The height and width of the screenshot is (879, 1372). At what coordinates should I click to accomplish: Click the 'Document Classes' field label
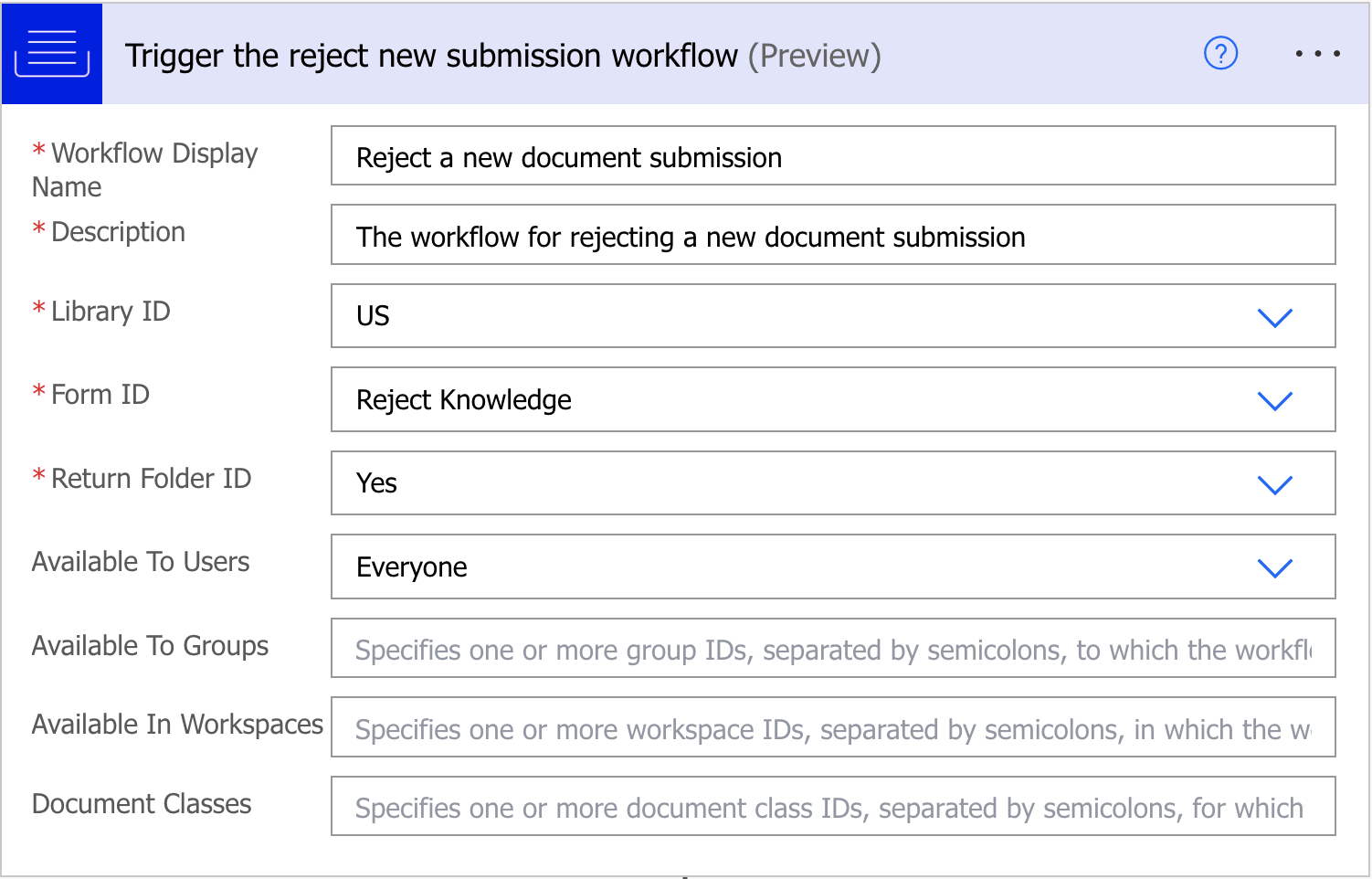[142, 804]
